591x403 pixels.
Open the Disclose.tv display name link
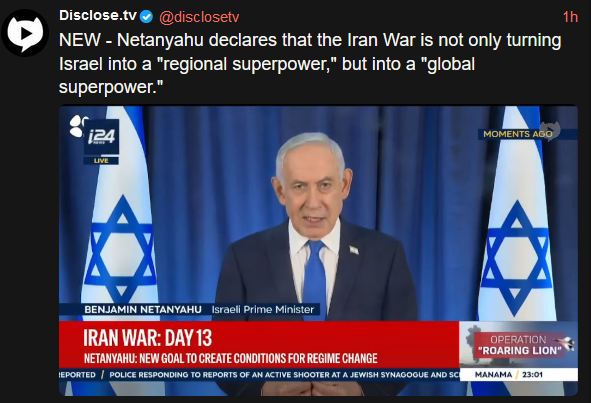tap(98, 15)
